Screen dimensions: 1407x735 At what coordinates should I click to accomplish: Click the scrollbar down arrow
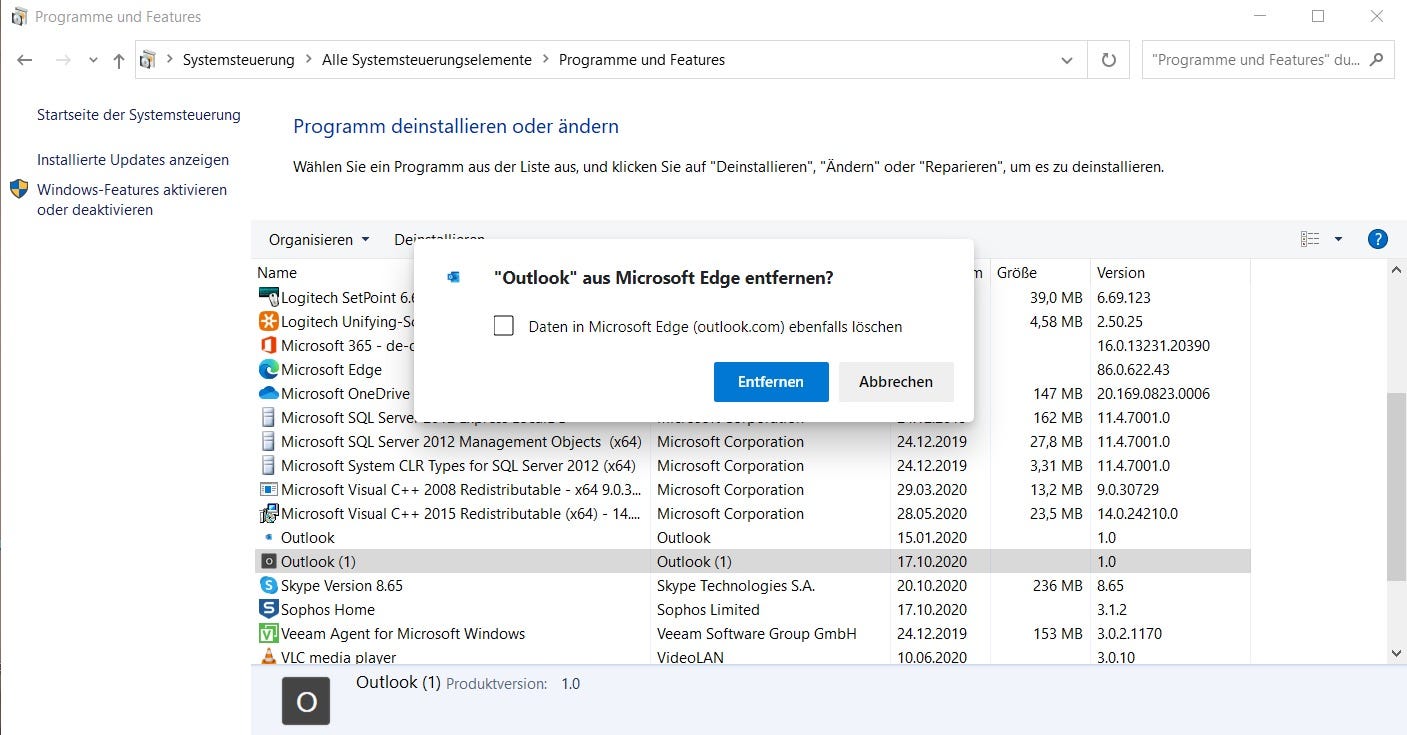[x=1397, y=653]
